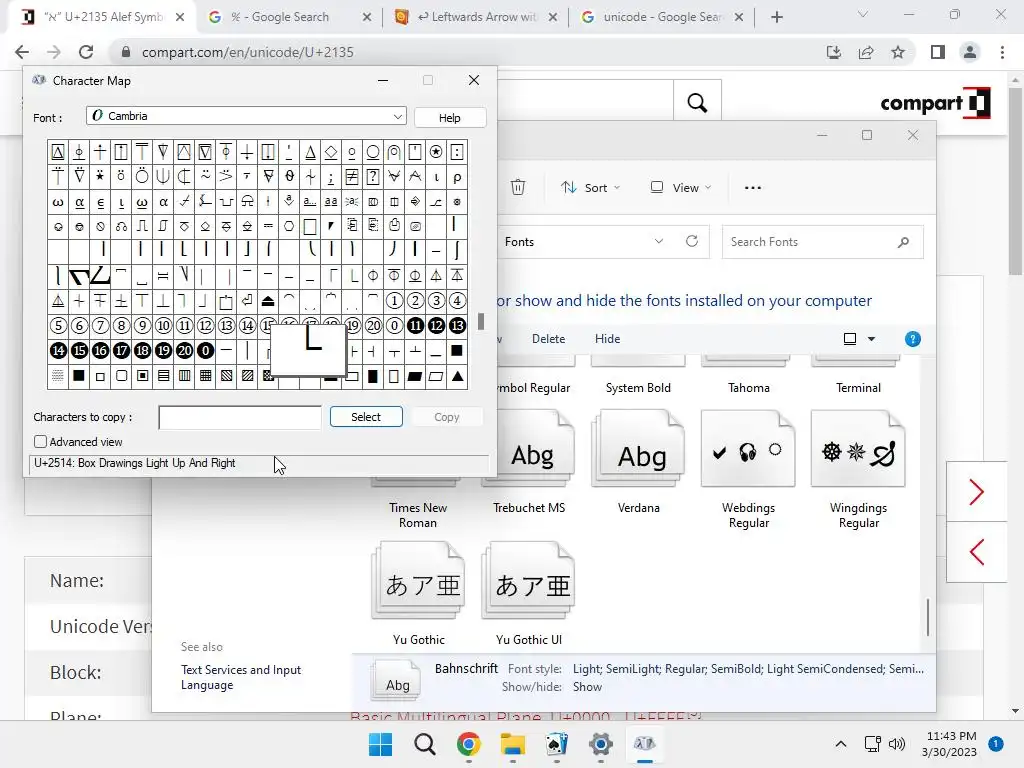Click the compart logo
The image size is (1024, 768).
coord(936,103)
